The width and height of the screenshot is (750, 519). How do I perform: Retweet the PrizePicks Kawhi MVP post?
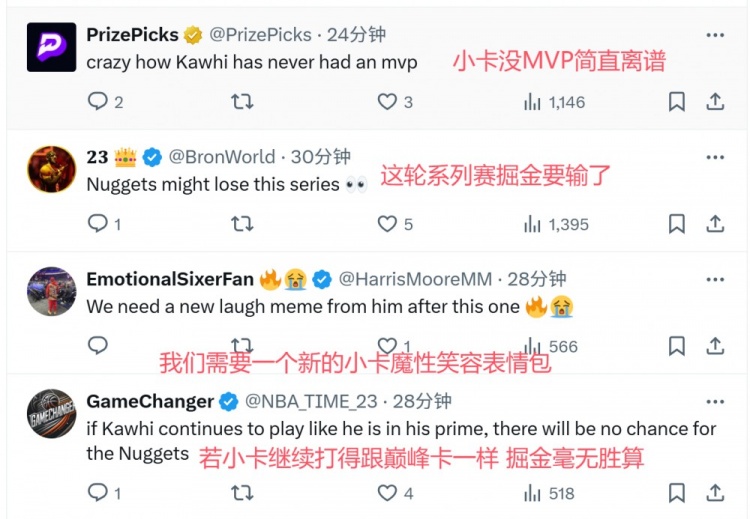(242, 101)
